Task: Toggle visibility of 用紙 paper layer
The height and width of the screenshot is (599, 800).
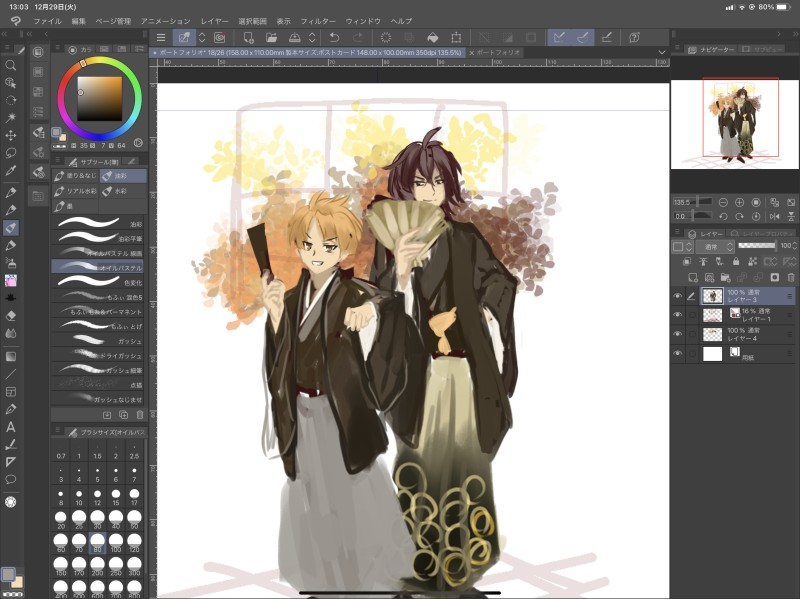Action: coord(678,353)
